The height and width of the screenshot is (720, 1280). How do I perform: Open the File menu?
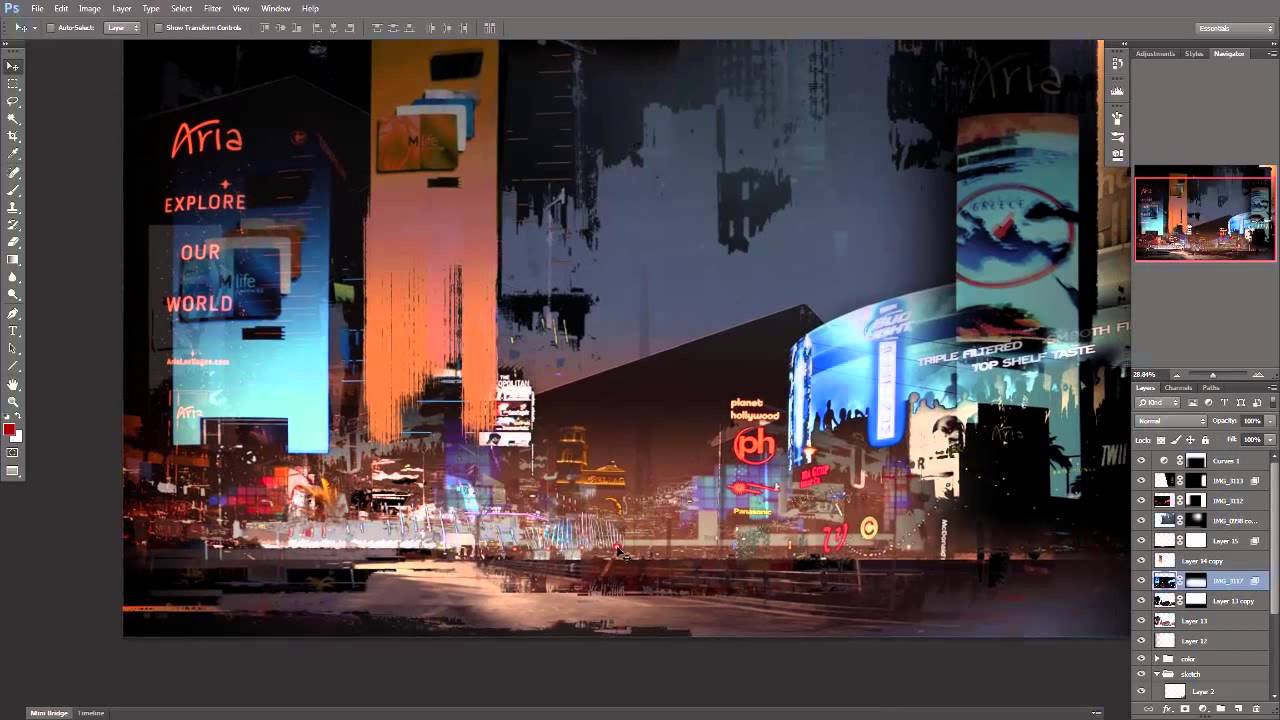click(x=37, y=8)
